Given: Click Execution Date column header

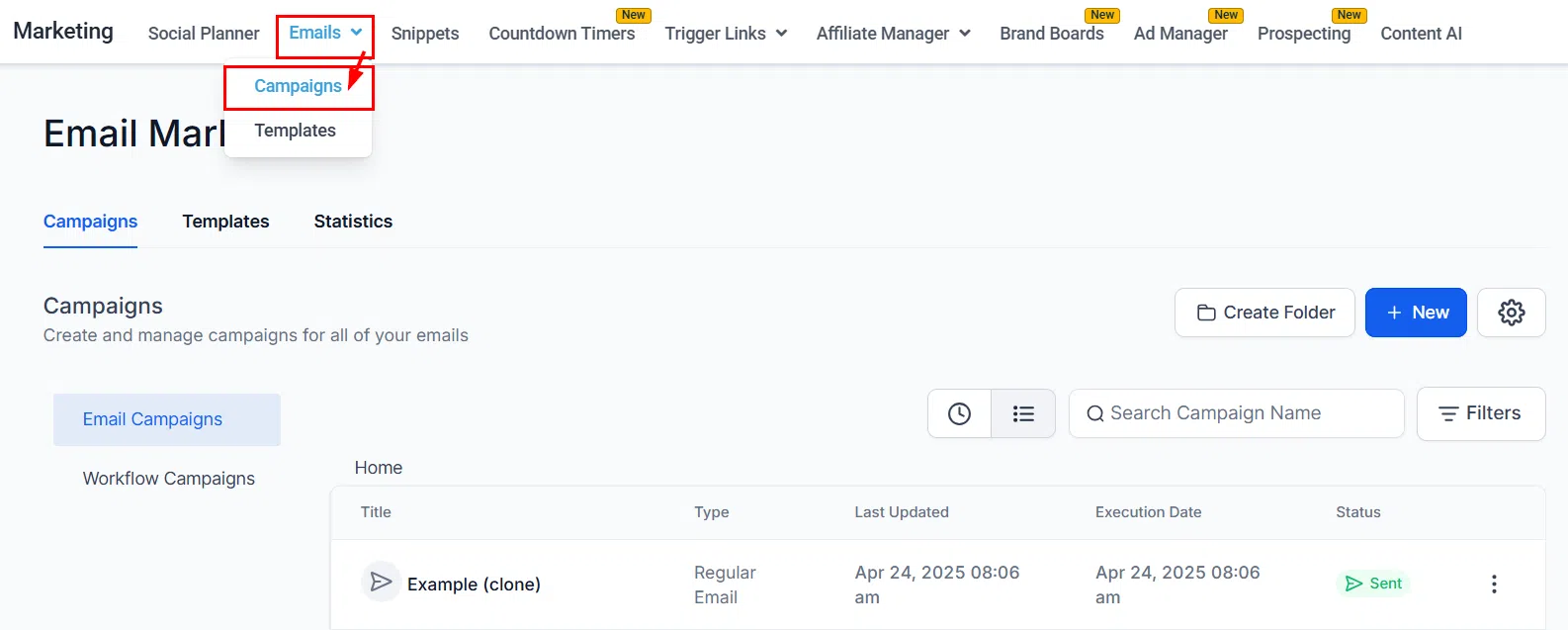Looking at the screenshot, I should coord(1149,512).
